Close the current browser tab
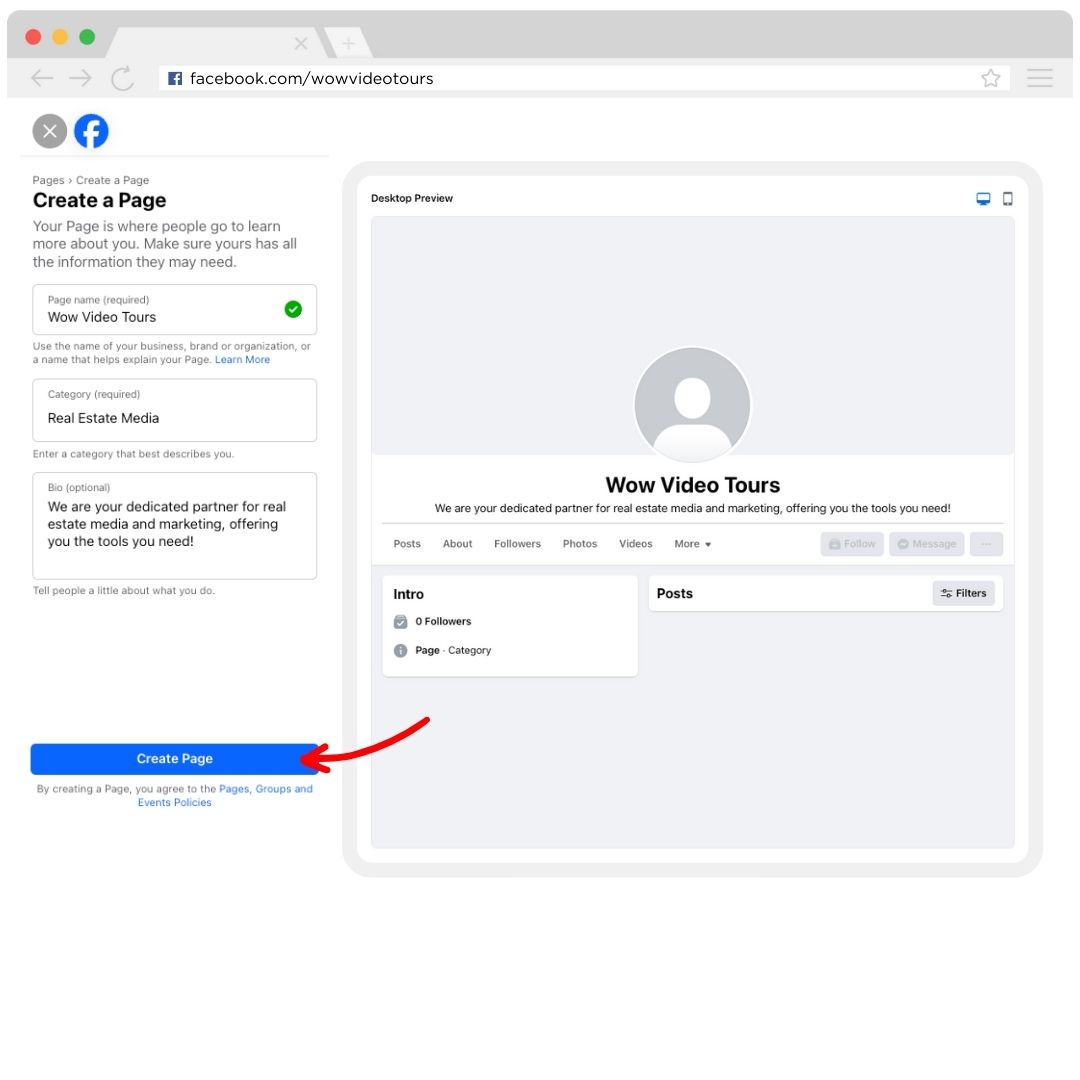Screen dimensions: 1080x1080 [301, 44]
